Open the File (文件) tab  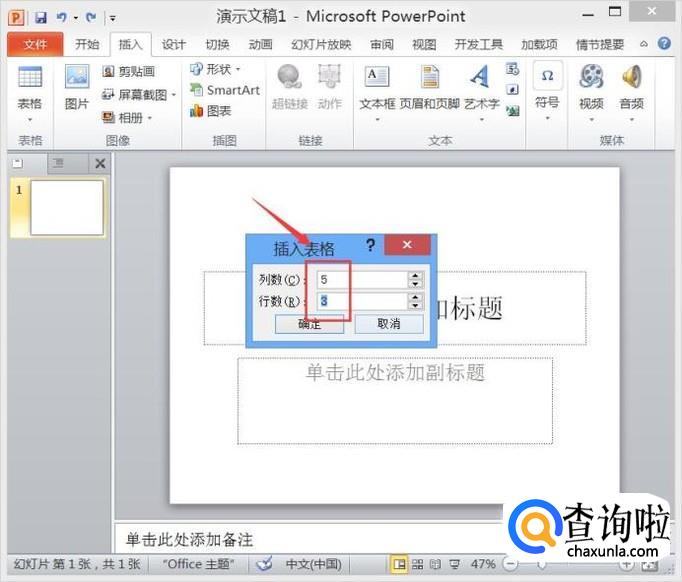point(35,45)
